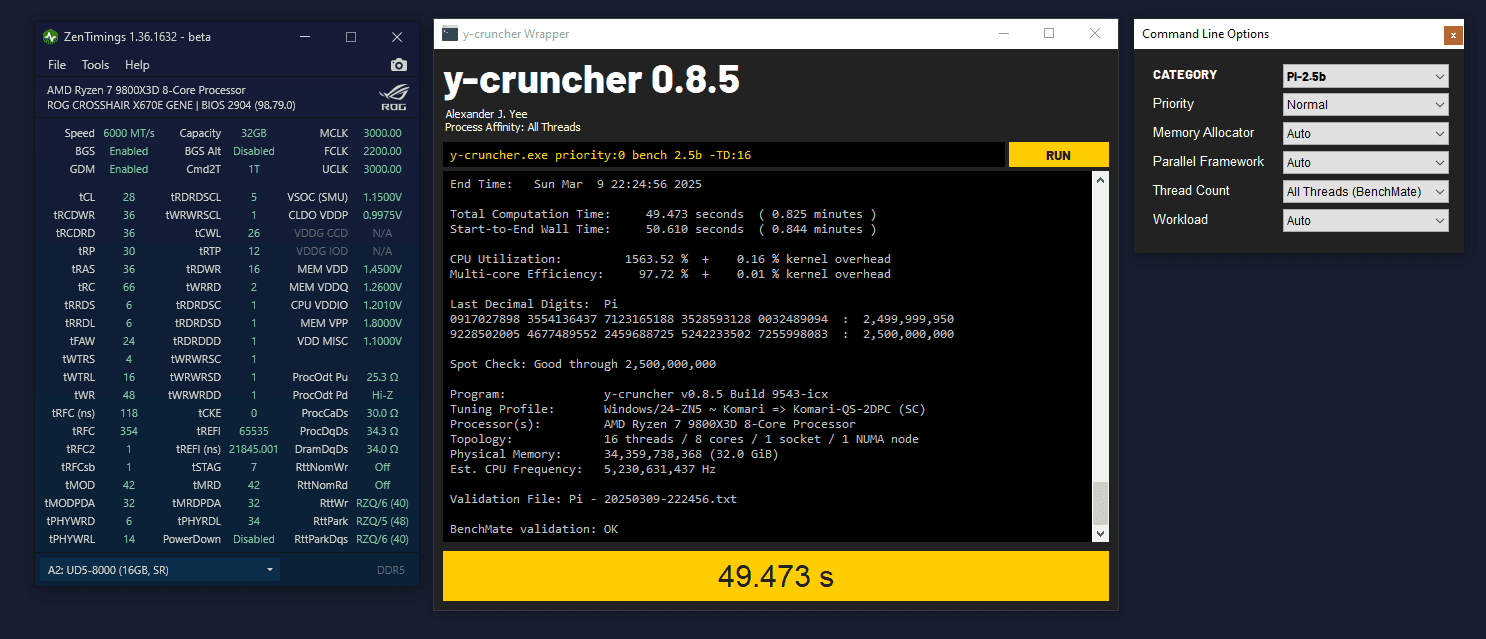
Task: Click the ROG CROSSHAIR X670E GENE BIOS text
Action: (171, 105)
